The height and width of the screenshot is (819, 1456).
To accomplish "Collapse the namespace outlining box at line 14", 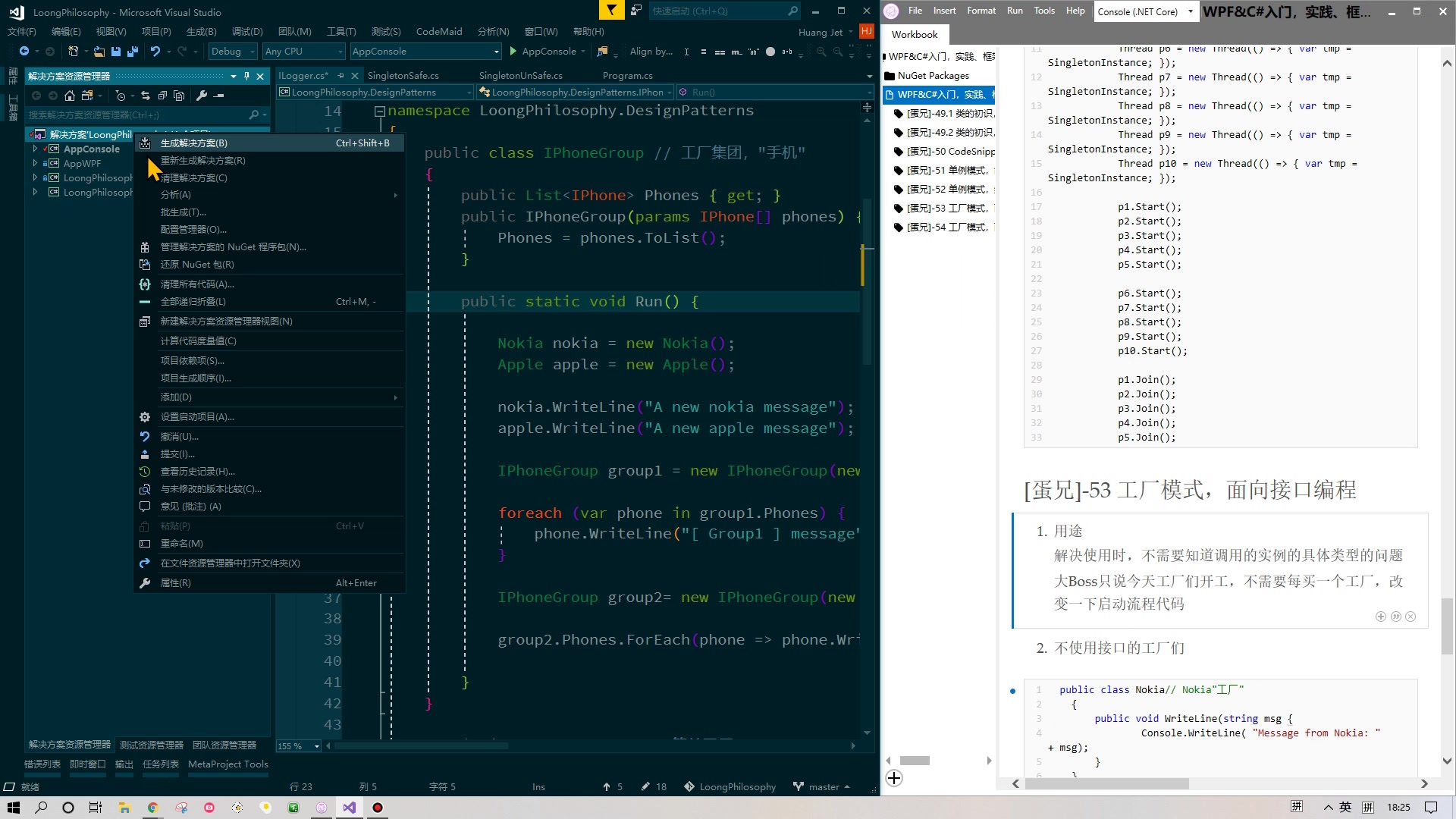I will [379, 111].
